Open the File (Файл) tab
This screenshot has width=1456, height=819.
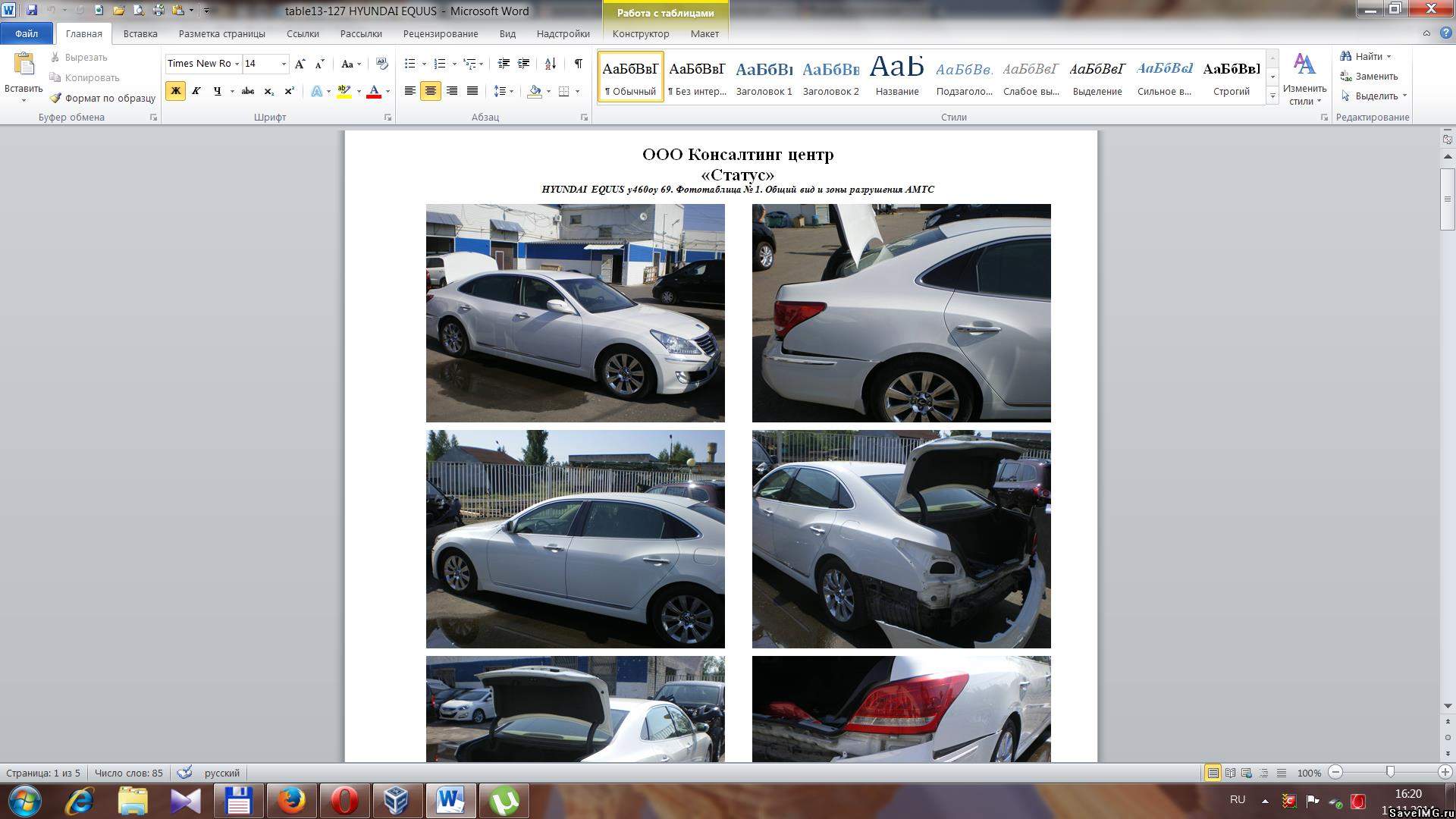[27, 33]
